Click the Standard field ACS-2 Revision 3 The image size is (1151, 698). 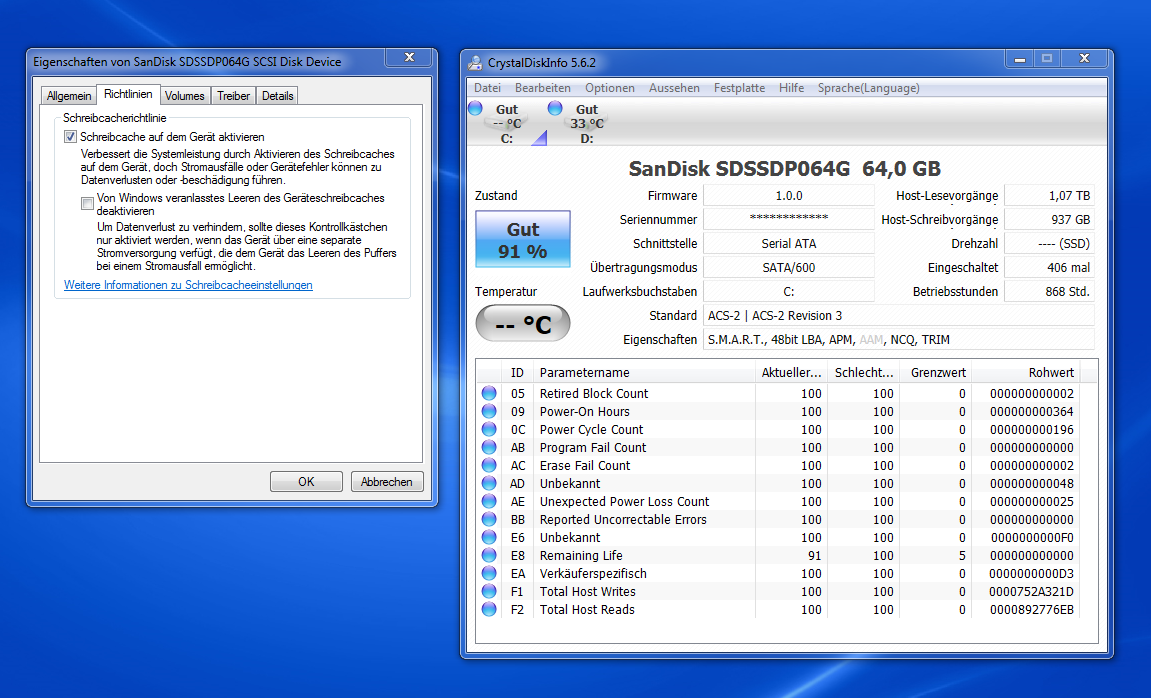[x=898, y=315]
